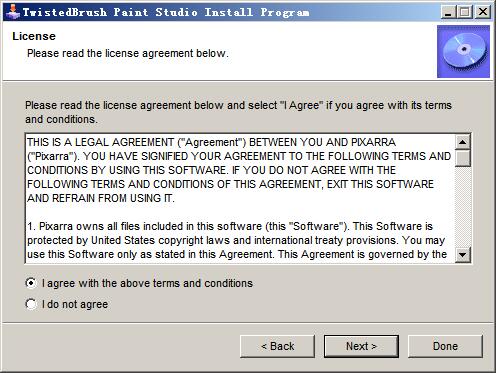Close the TwistedBrush install window
The height and width of the screenshot is (373, 496).
pos(483,12)
